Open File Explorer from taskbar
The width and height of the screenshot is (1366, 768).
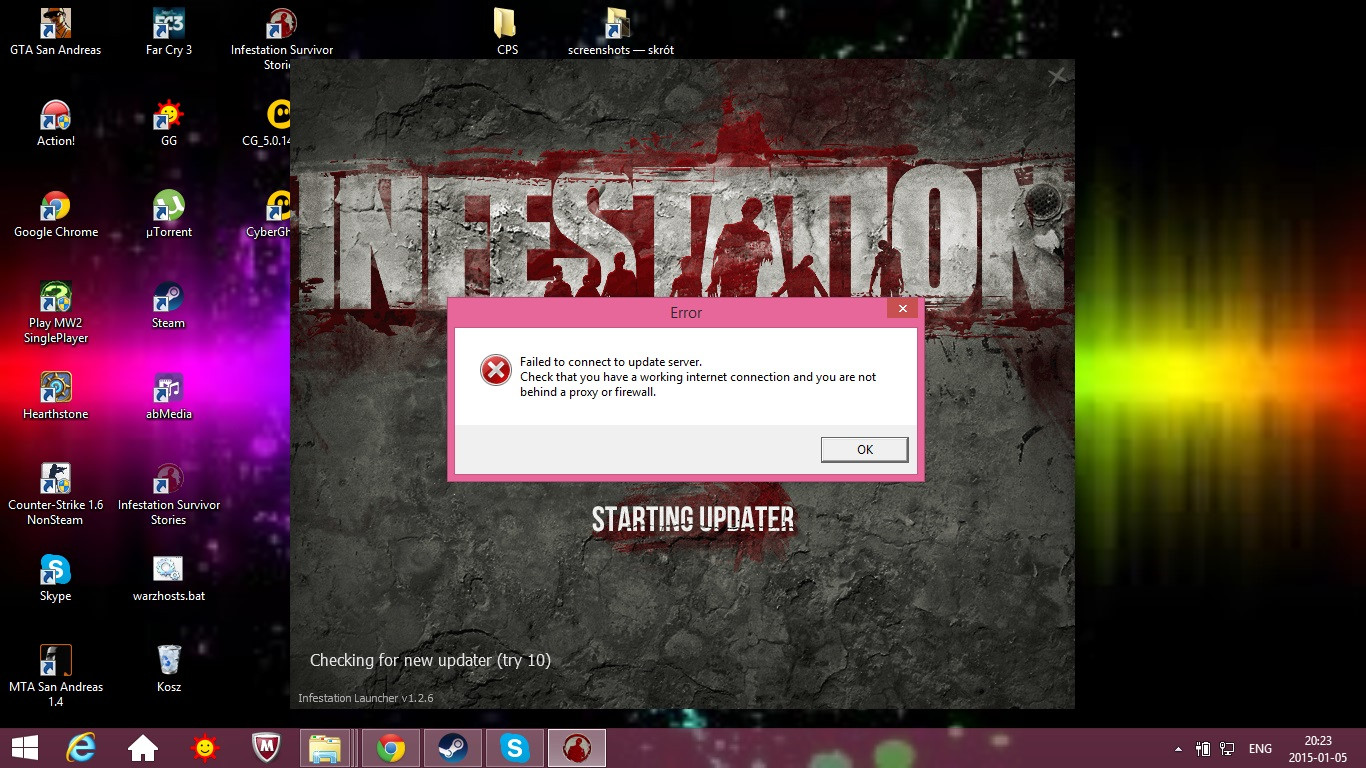click(x=325, y=747)
